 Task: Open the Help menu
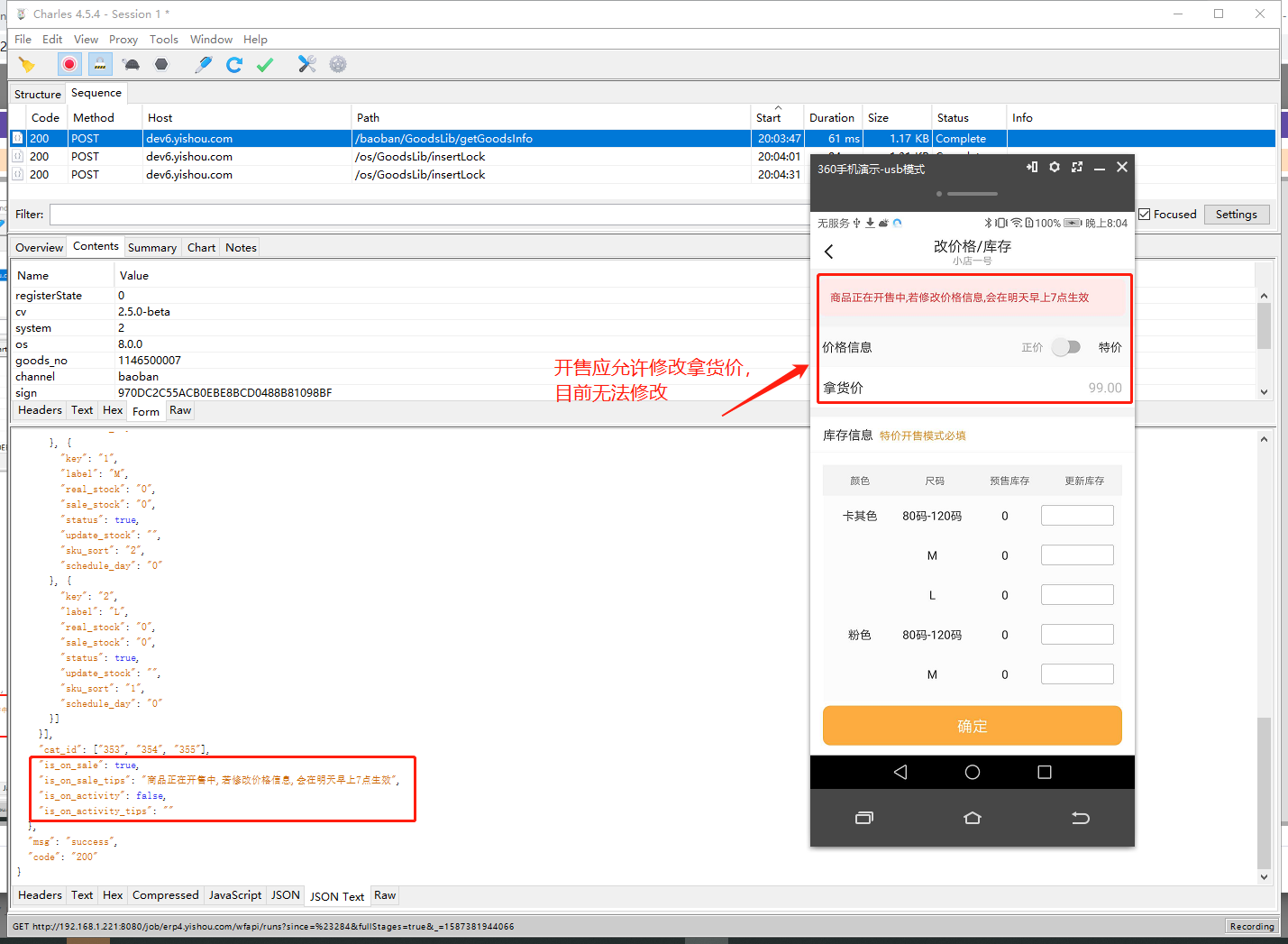255,40
